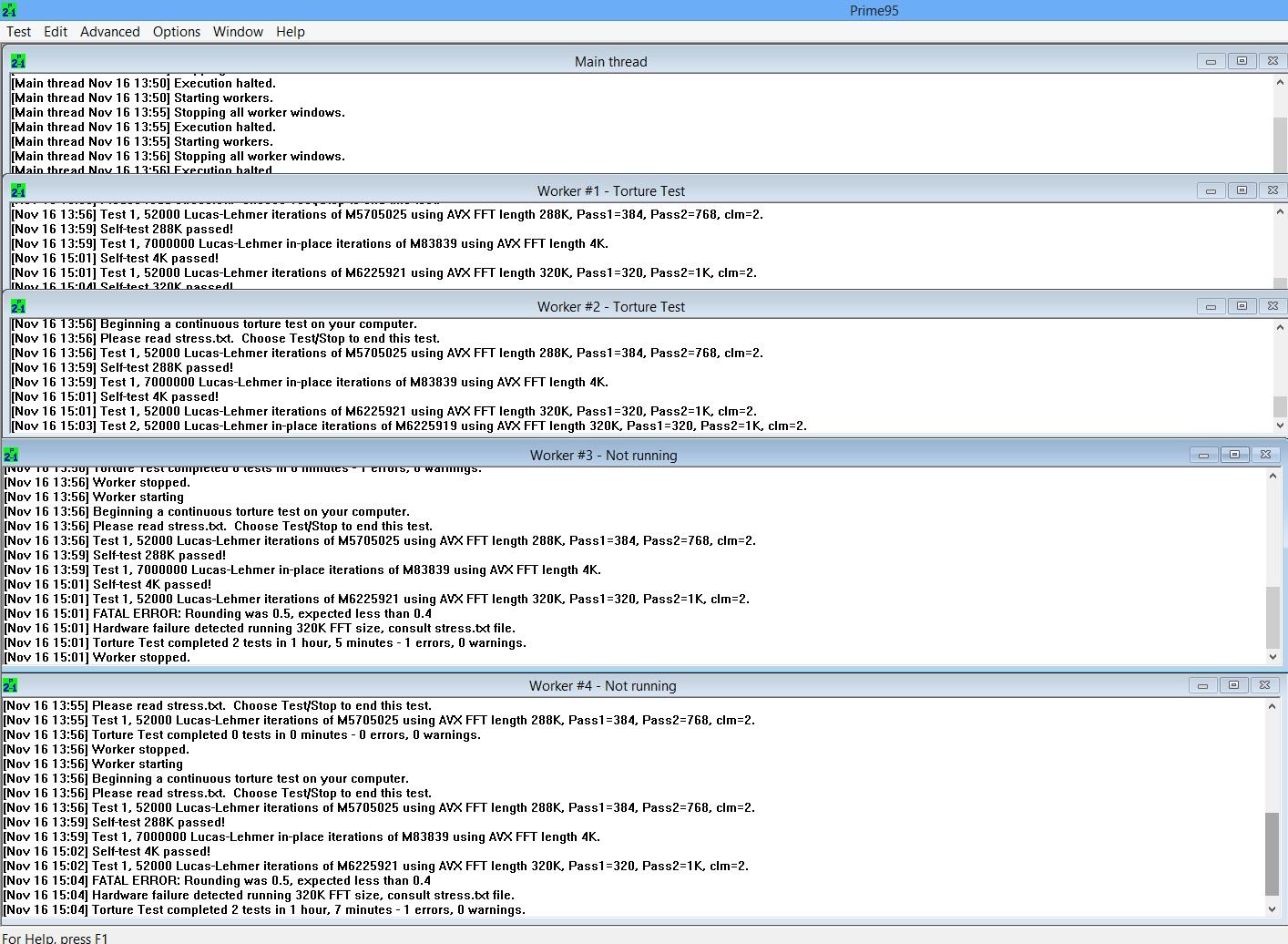Click Worker #2 'Test 2, 52000 Lucas-Lehmer in-place' line
This screenshot has height=944, width=1288.
point(409,426)
